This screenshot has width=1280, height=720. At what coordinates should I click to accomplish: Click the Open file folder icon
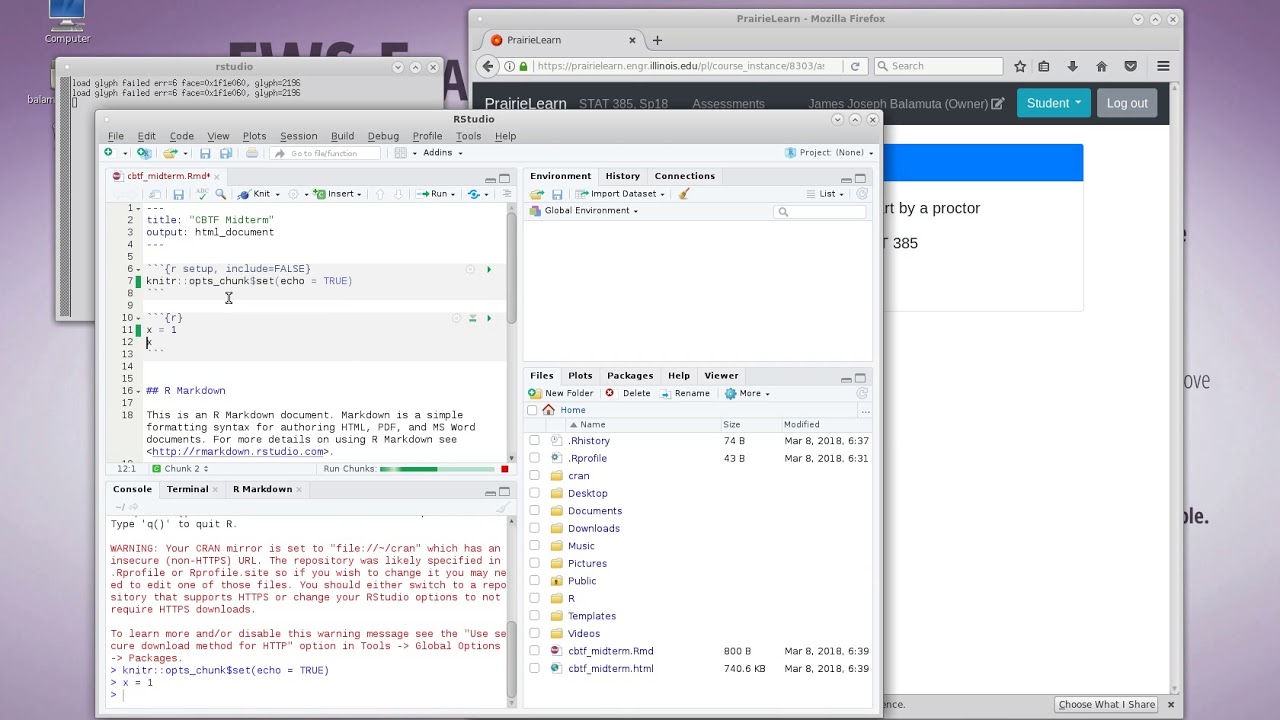pyautogui.click(x=170, y=153)
